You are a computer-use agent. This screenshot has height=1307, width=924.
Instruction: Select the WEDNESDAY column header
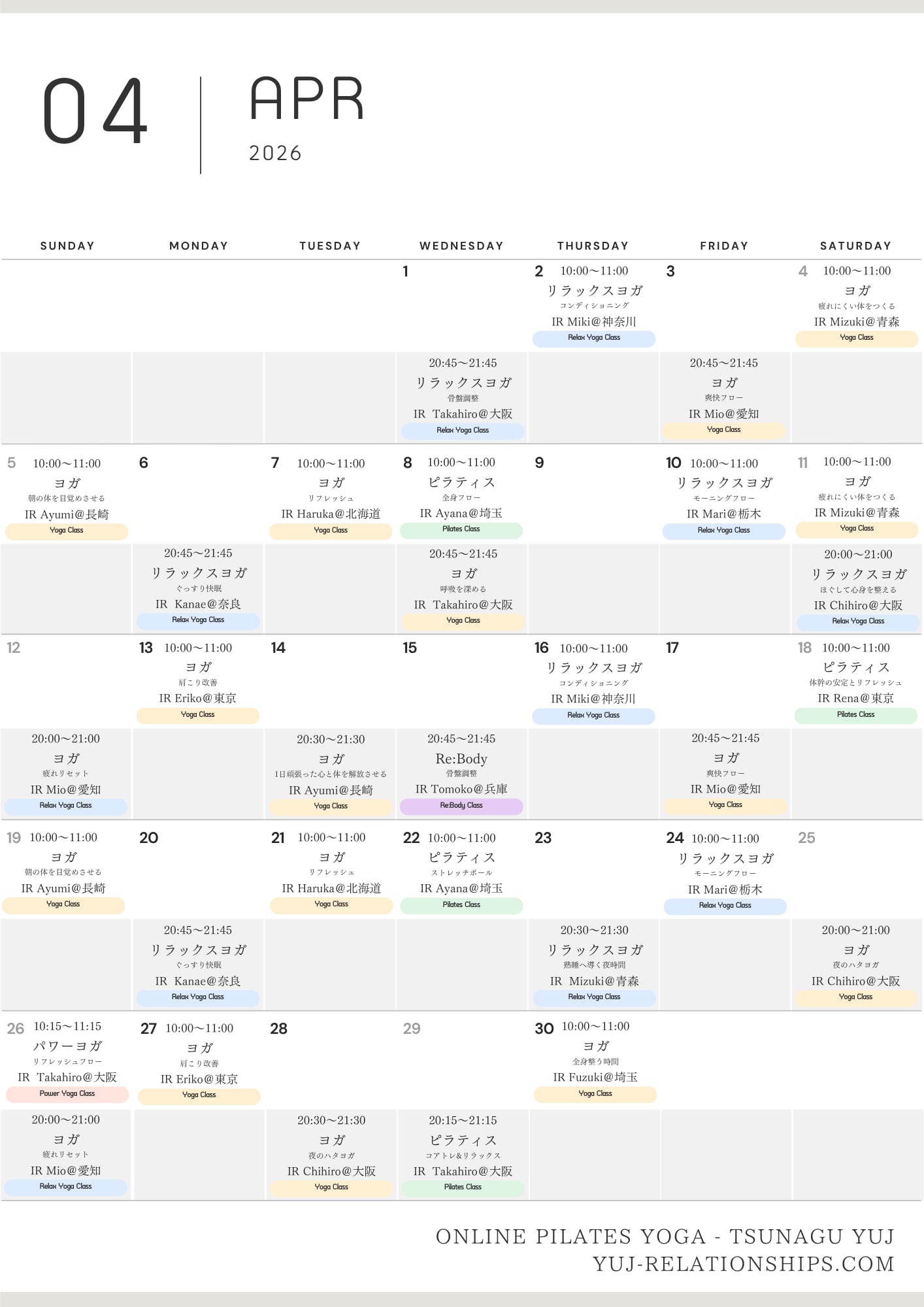[461, 246]
